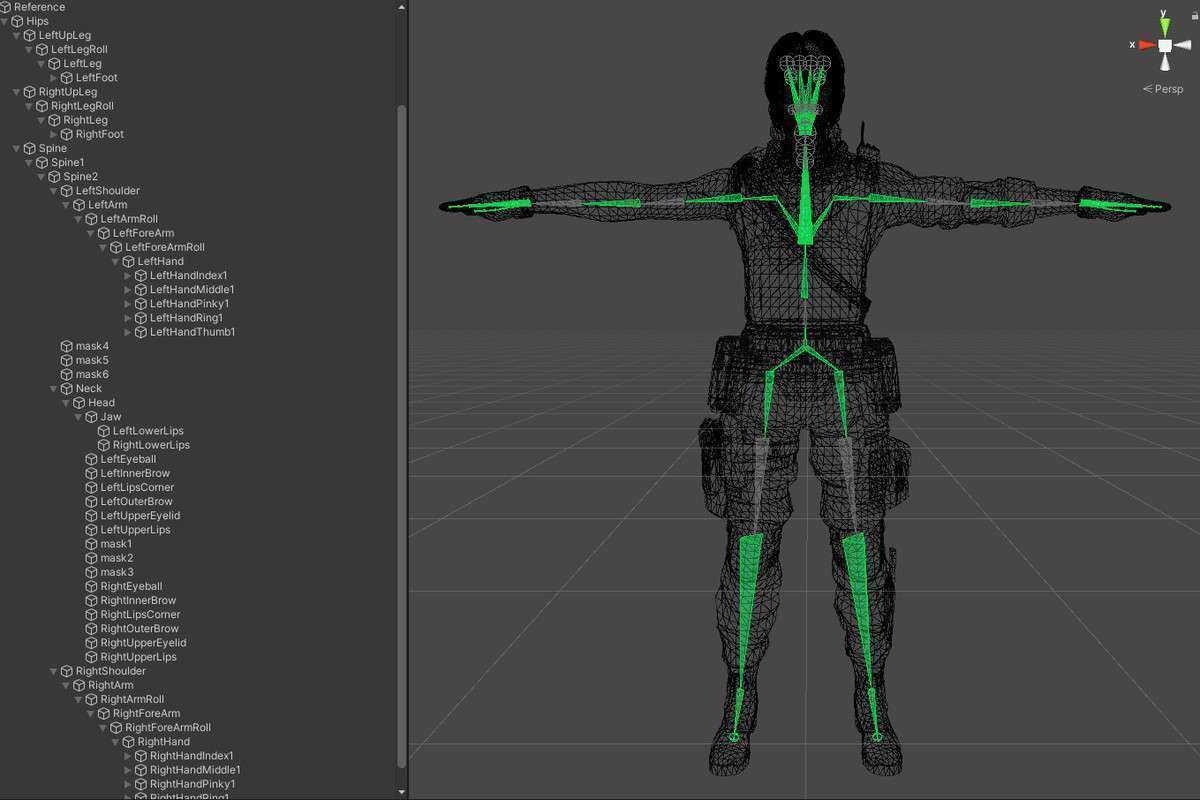
Task: Collapse the Jaw node
Action: (x=79, y=417)
